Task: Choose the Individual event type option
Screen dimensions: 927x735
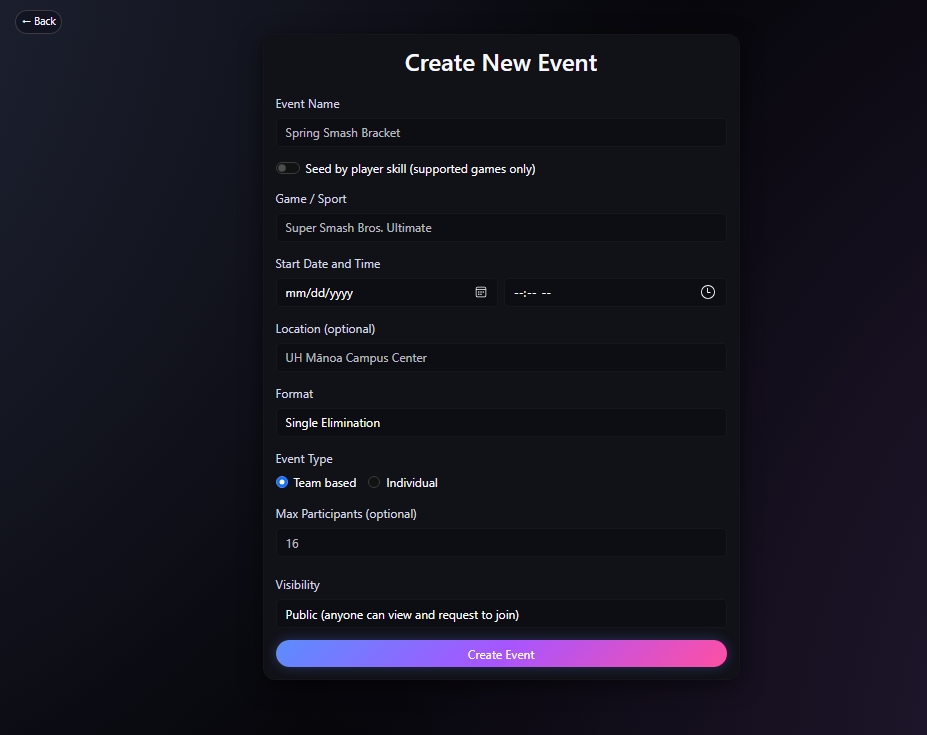Action: 374,482
